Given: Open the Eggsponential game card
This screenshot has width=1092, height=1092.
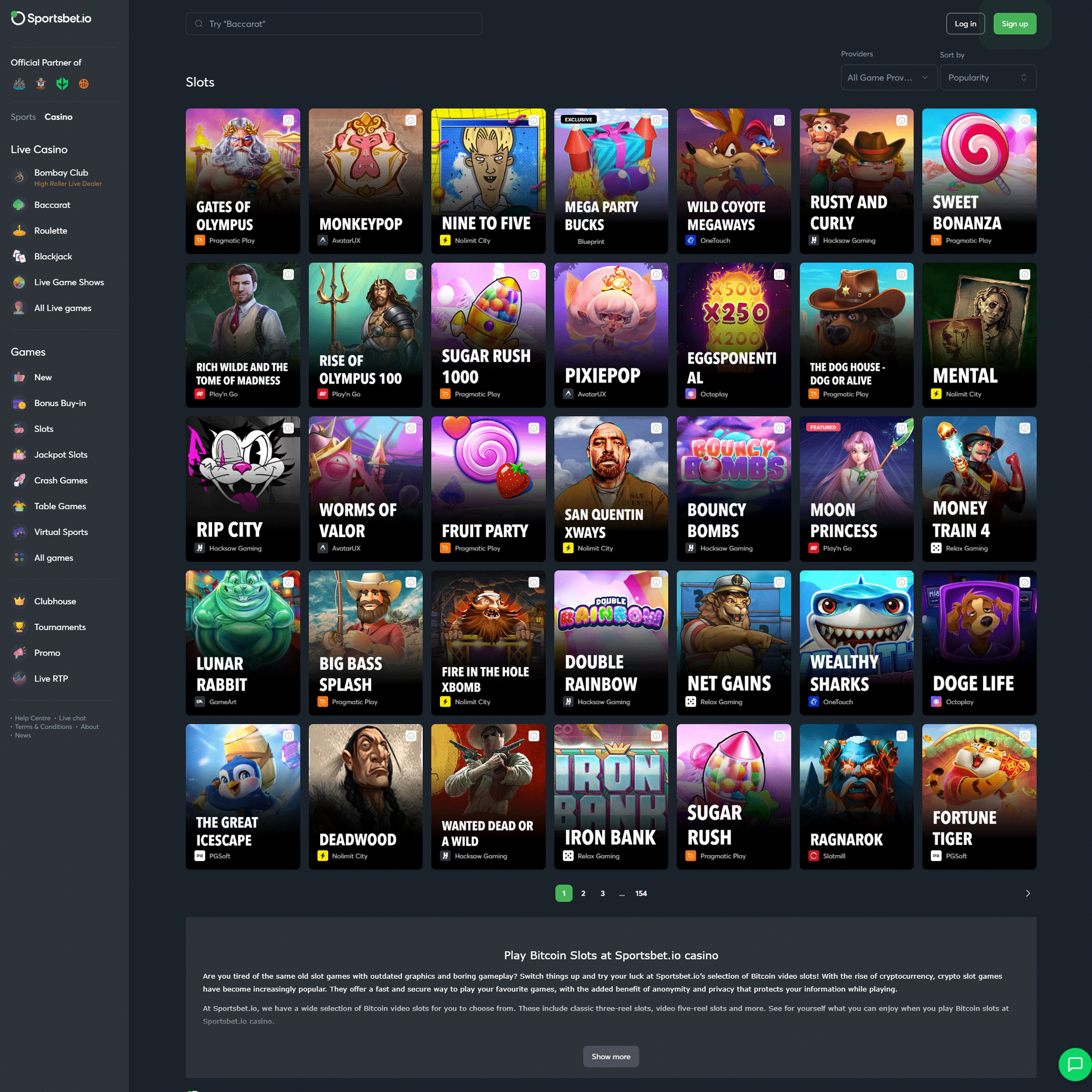Looking at the screenshot, I should (734, 335).
